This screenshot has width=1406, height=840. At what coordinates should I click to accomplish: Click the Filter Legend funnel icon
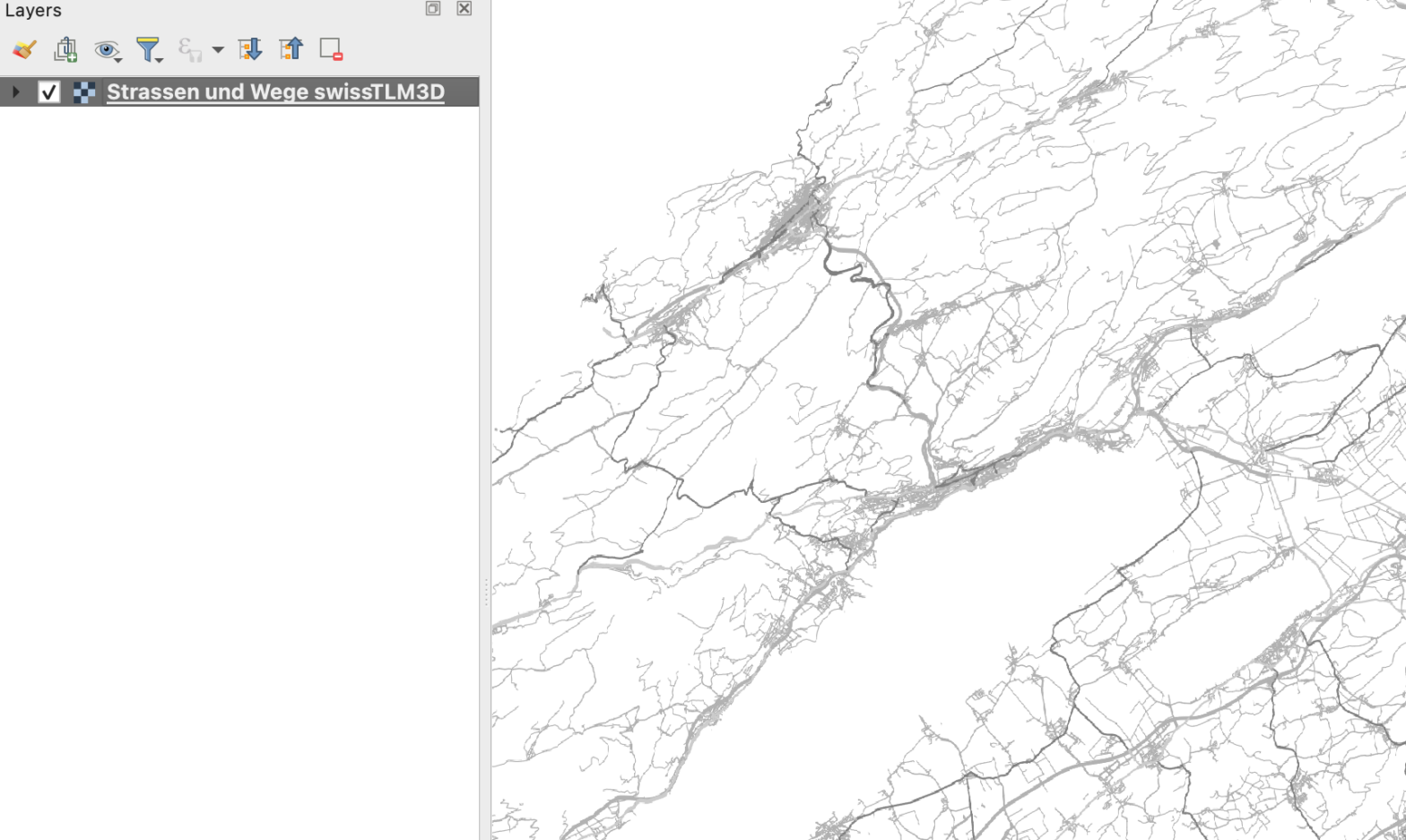click(x=148, y=49)
